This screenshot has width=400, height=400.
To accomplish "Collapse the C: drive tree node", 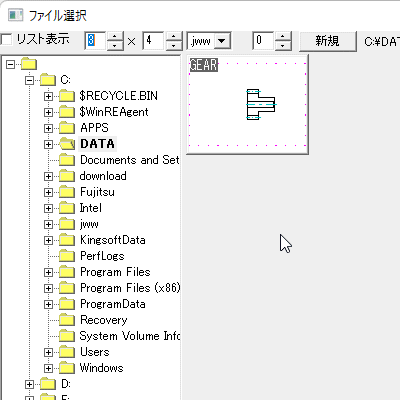I will click(x=30, y=80).
